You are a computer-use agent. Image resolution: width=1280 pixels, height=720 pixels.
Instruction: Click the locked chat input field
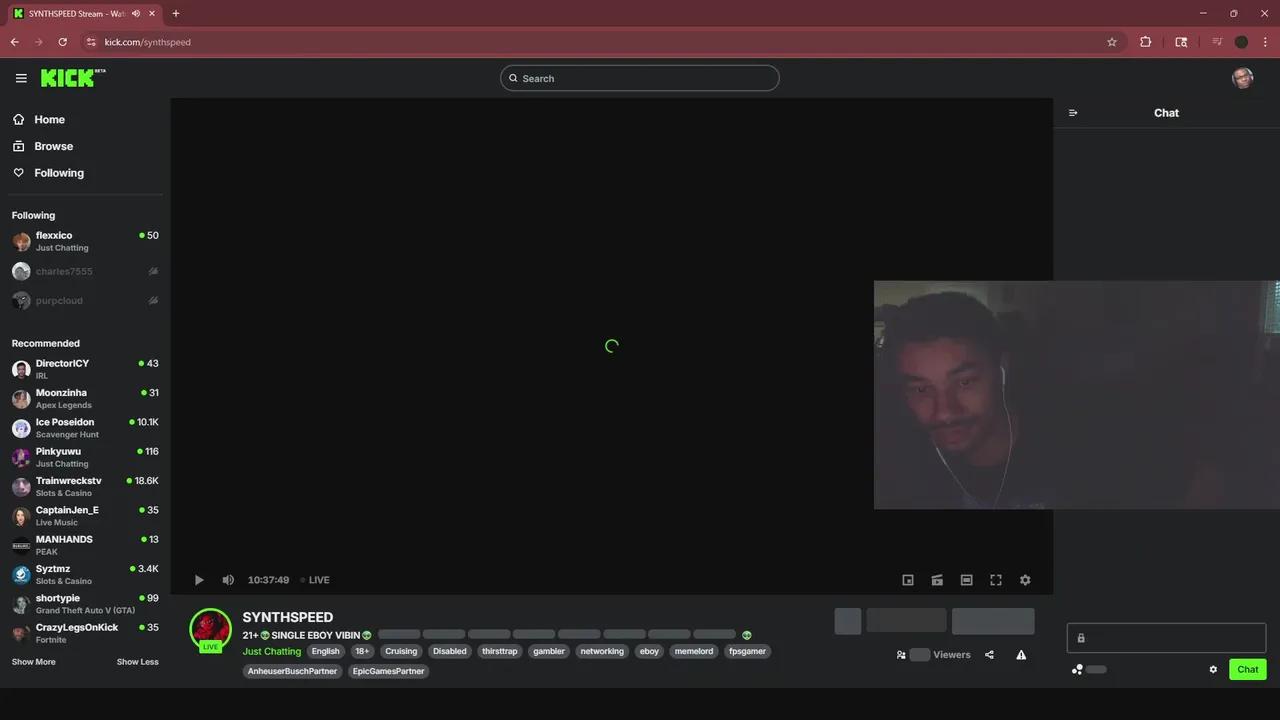(1166, 638)
